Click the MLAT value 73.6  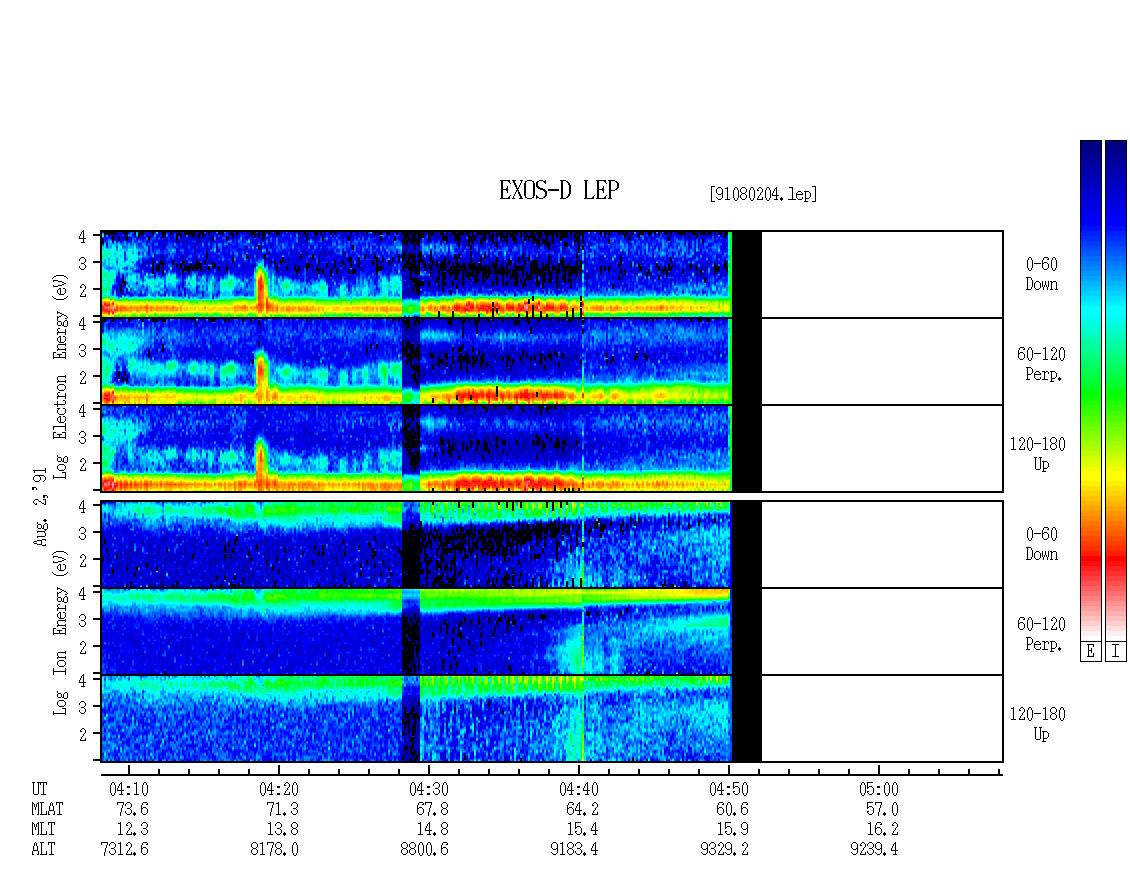click(132, 809)
